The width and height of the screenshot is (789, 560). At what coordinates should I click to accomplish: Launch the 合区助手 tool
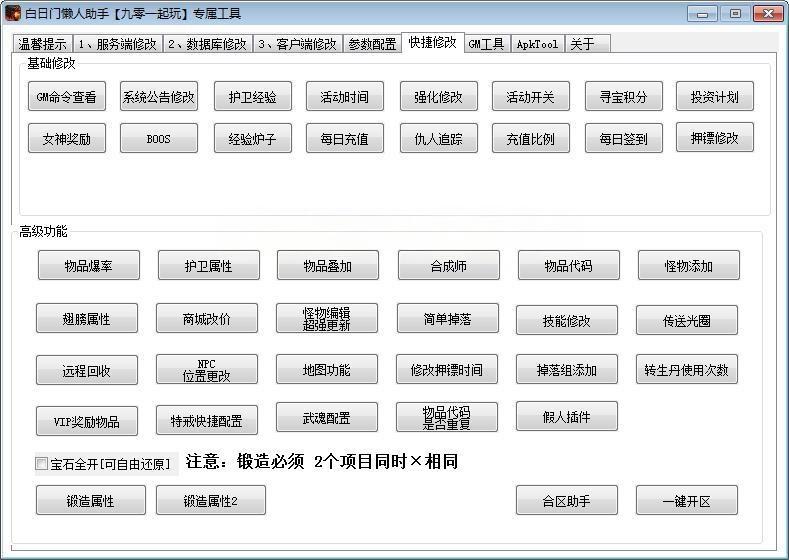pos(567,501)
